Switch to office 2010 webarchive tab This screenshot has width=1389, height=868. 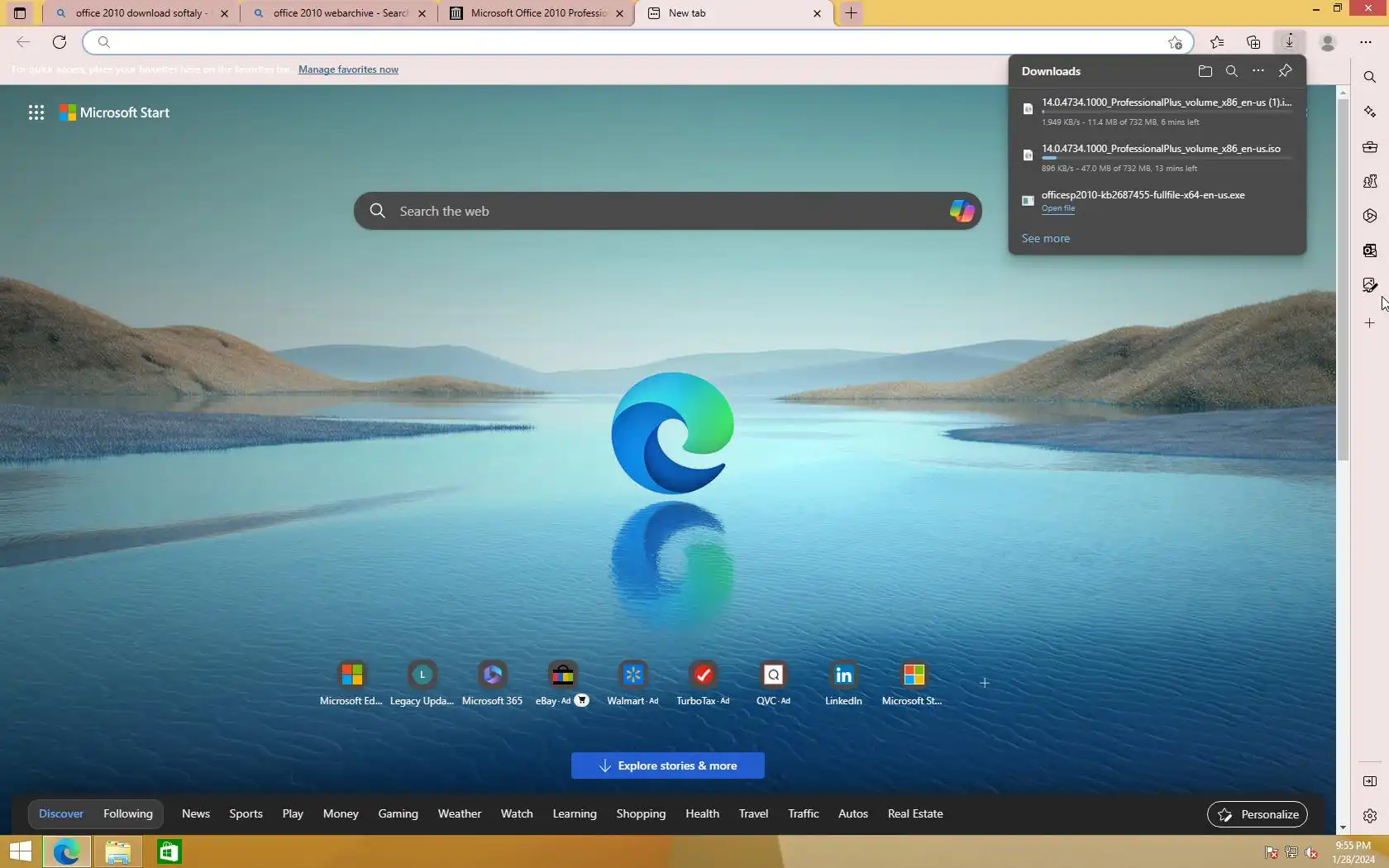click(339, 13)
